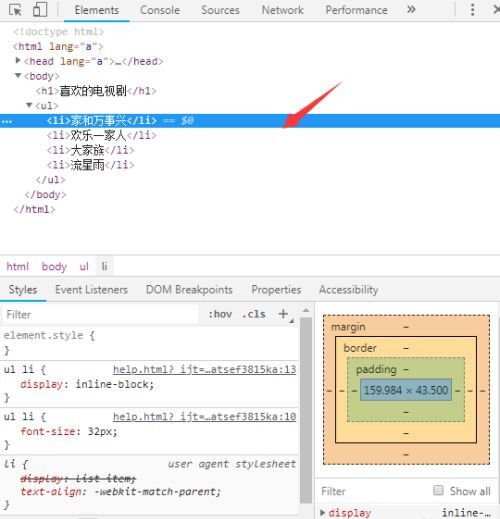500x519 pixels.
Task: Open the actions ellipsis on selected row
Action: tap(7, 122)
